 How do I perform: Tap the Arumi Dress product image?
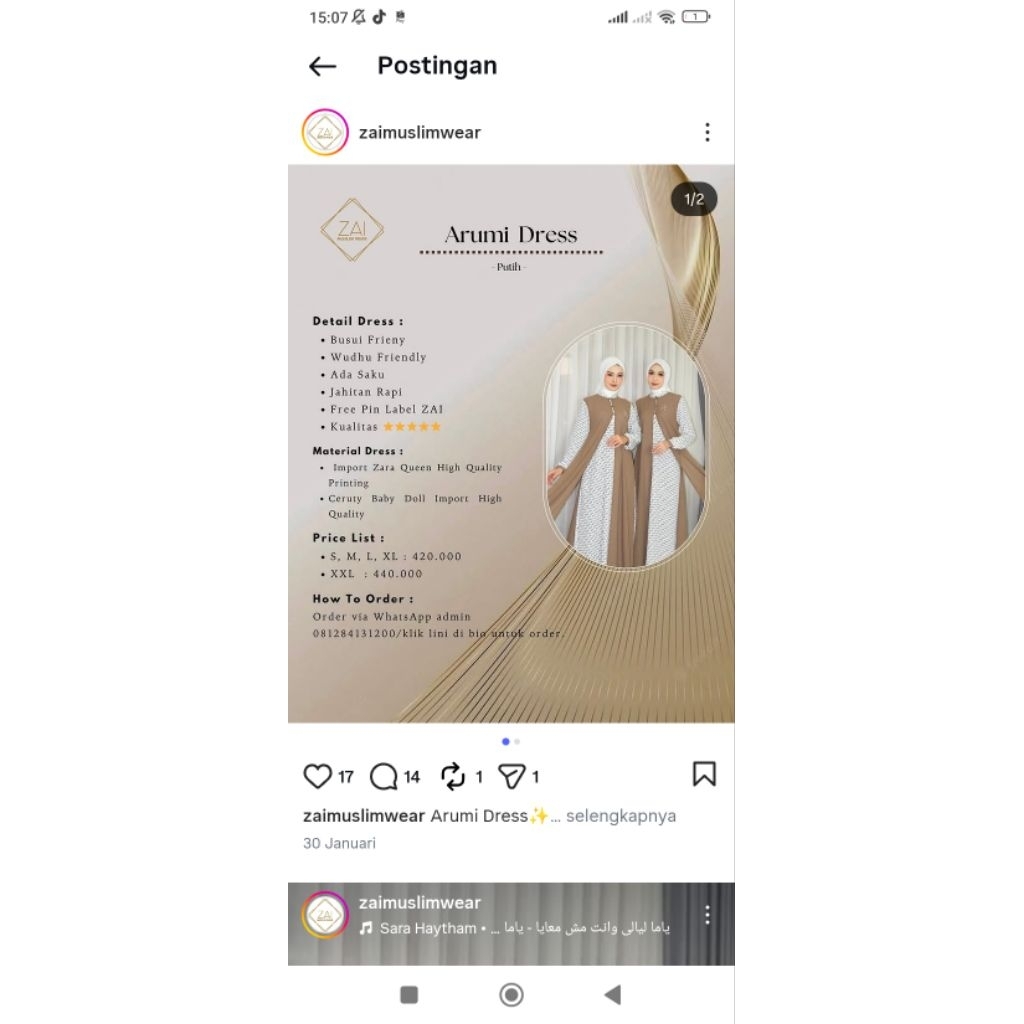pos(511,443)
